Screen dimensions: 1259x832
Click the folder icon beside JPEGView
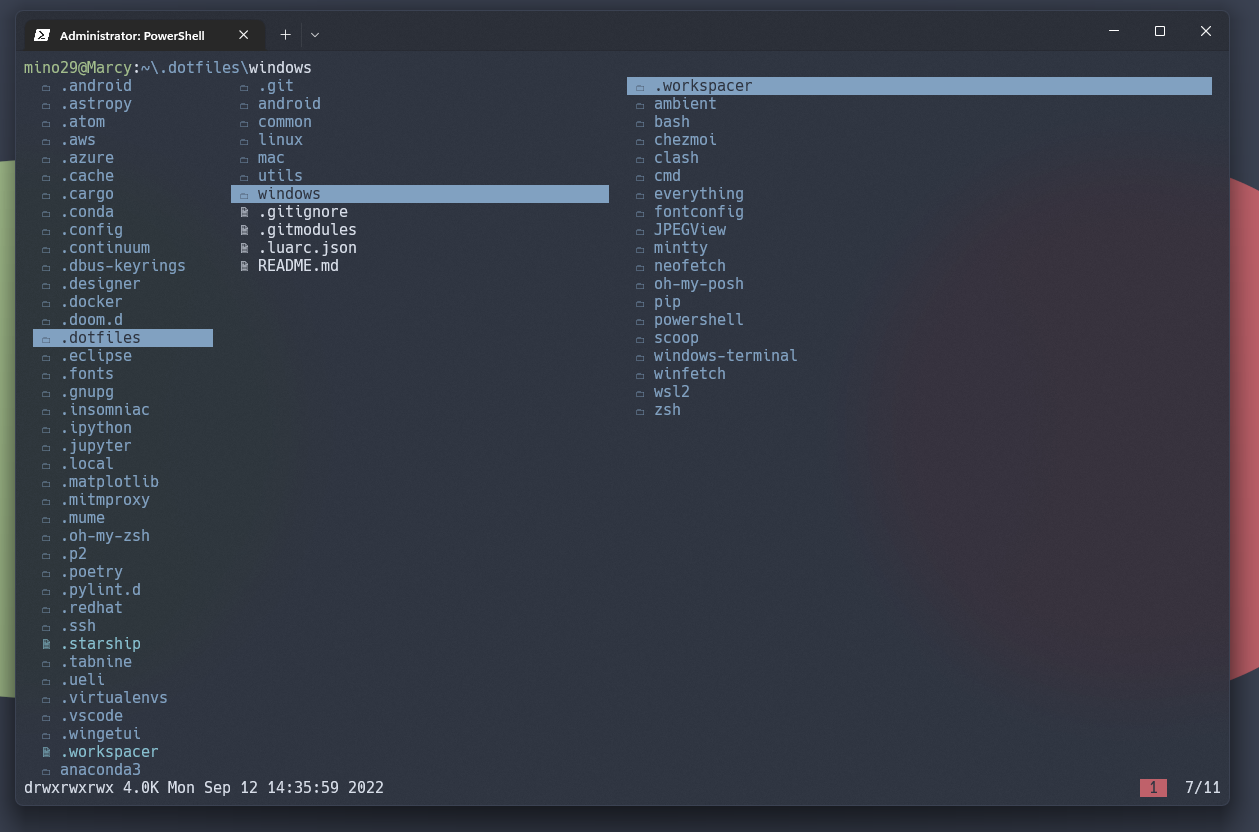pyautogui.click(x=640, y=231)
